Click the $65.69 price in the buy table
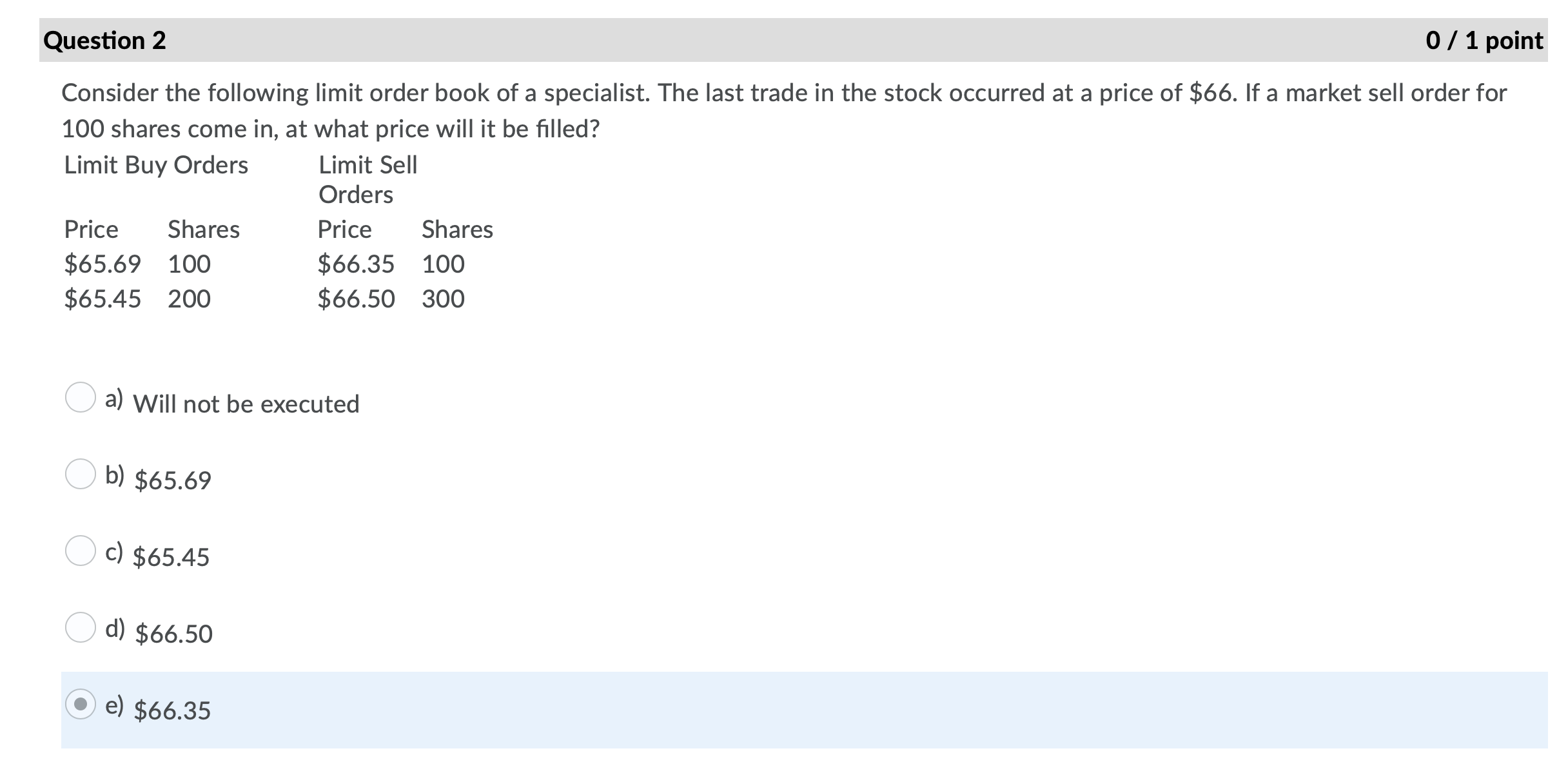The width and height of the screenshot is (1568, 762). (x=102, y=264)
